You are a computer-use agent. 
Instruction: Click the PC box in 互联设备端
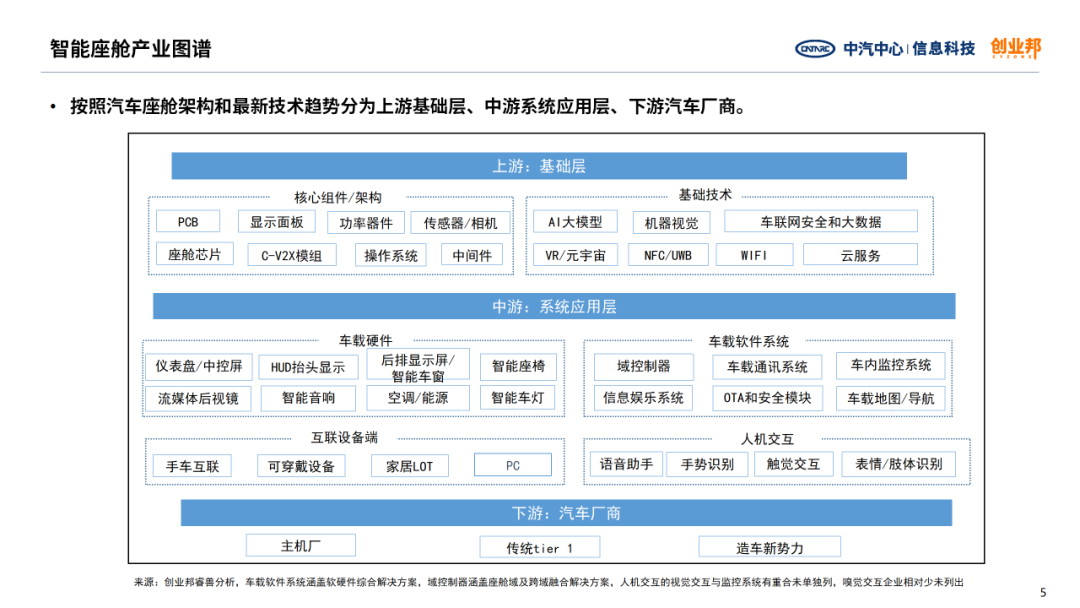coord(512,465)
